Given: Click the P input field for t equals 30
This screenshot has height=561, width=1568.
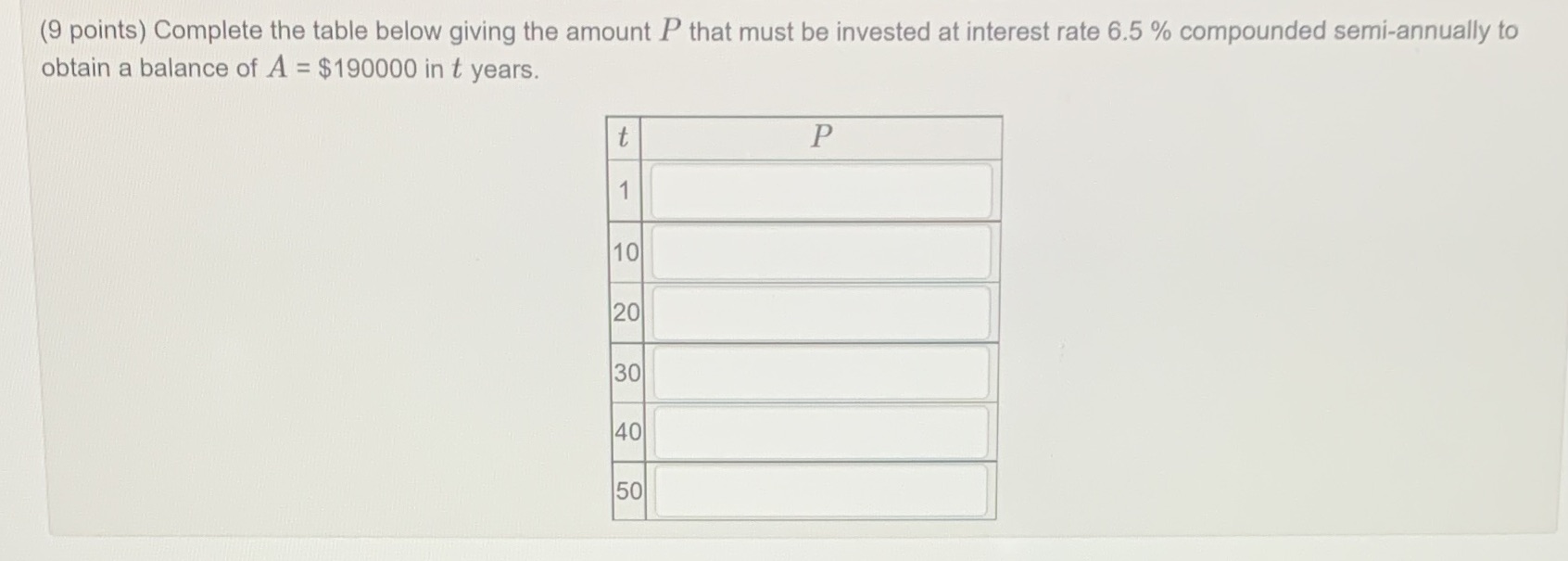Looking at the screenshot, I should [821, 373].
